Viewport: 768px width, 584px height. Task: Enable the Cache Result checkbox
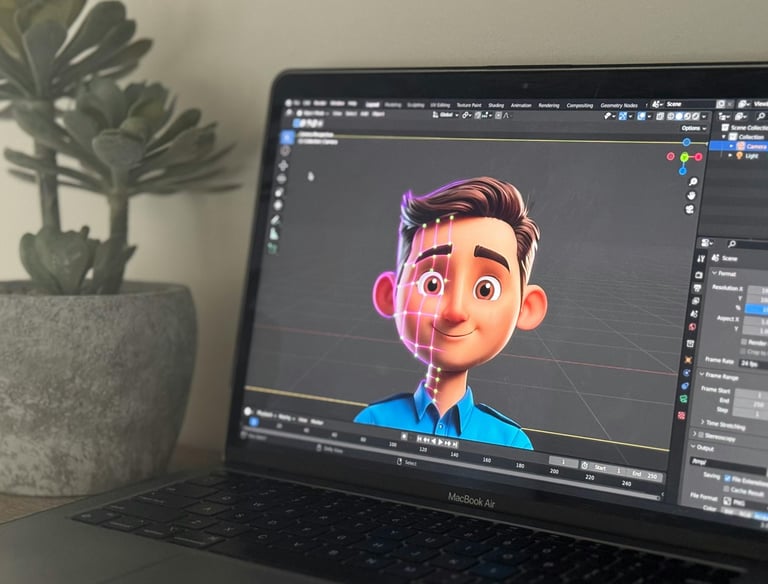click(726, 489)
